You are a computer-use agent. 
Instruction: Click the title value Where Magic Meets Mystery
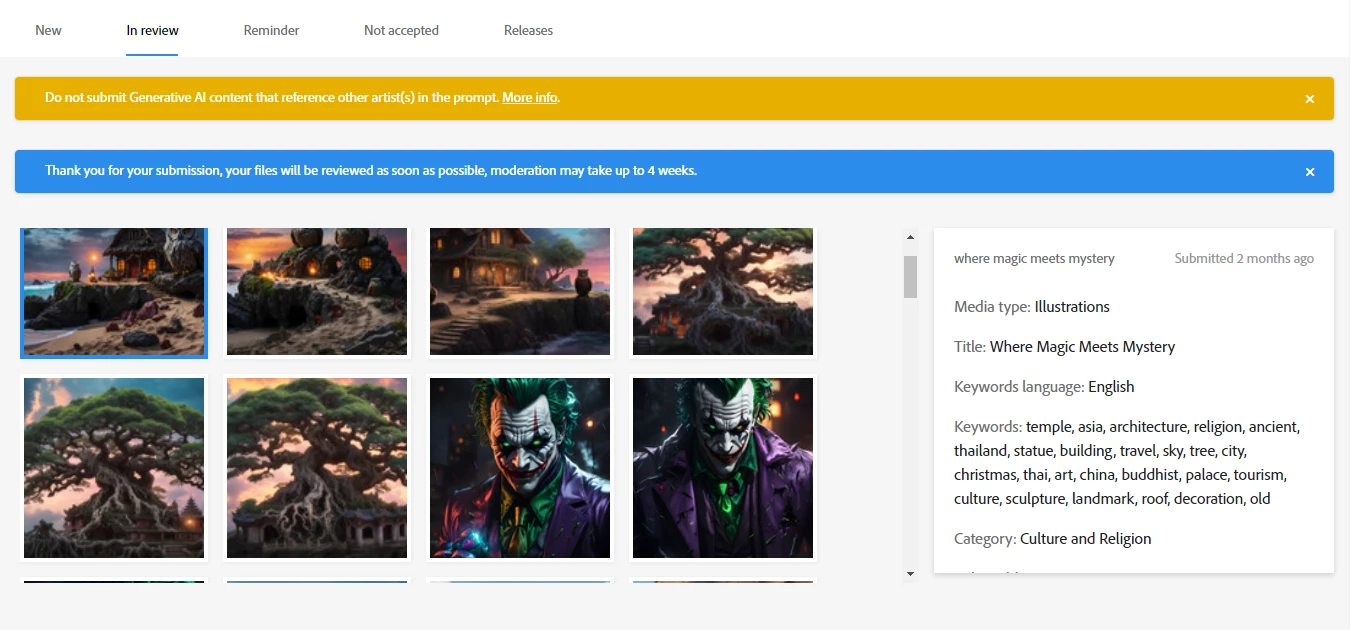point(1082,347)
